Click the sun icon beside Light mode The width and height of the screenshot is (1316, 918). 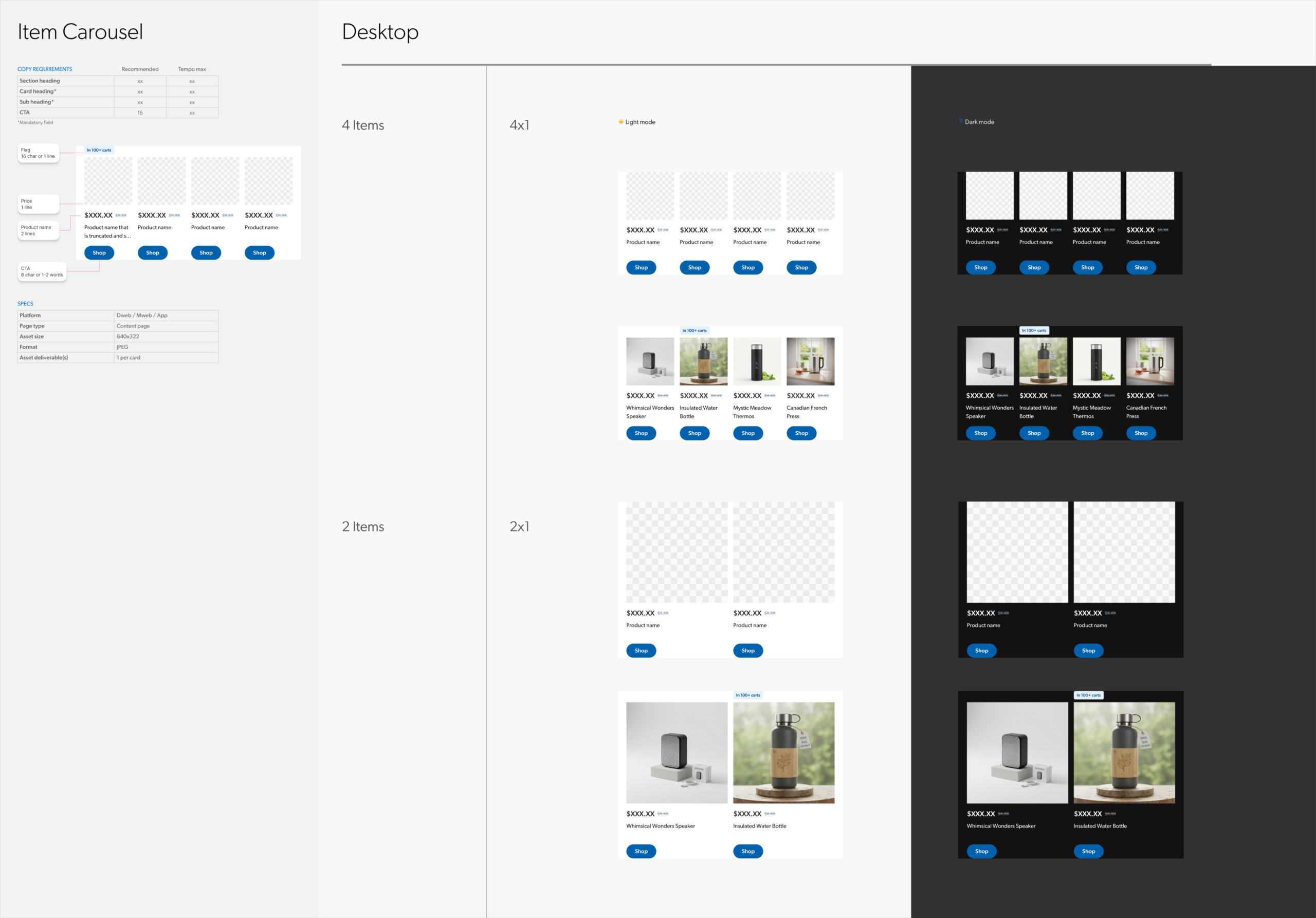[621, 121]
